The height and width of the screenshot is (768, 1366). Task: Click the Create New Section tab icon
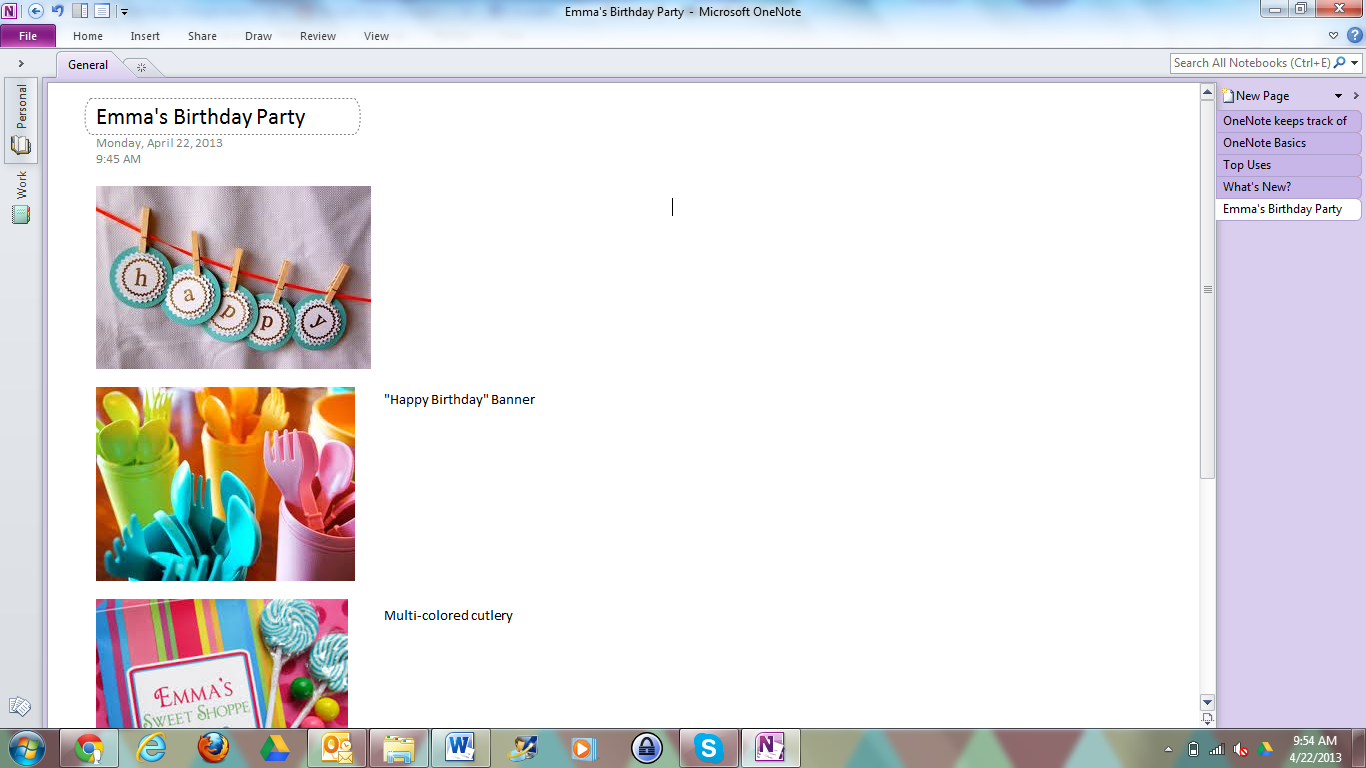click(x=141, y=66)
